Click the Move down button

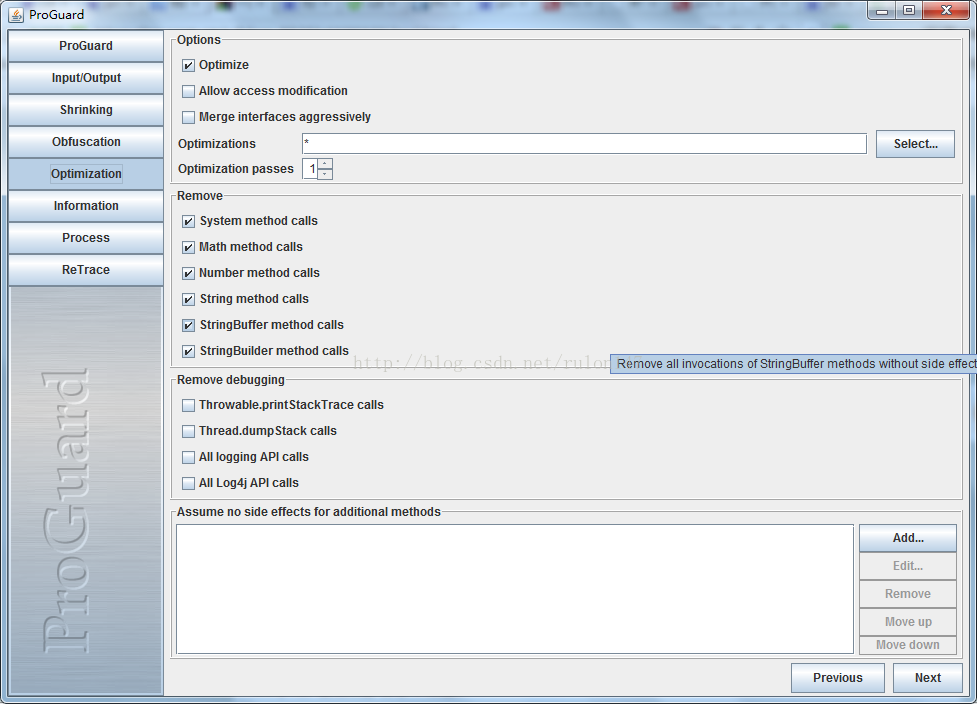click(x=908, y=645)
